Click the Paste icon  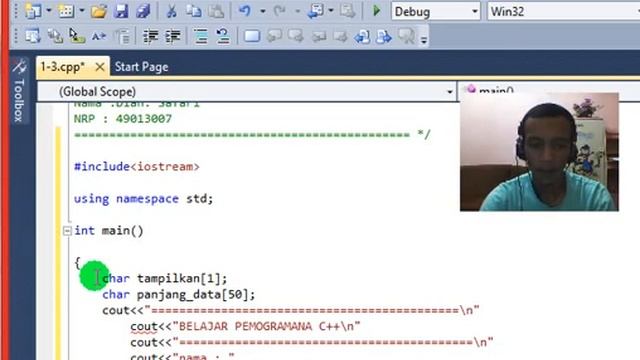click(x=216, y=11)
